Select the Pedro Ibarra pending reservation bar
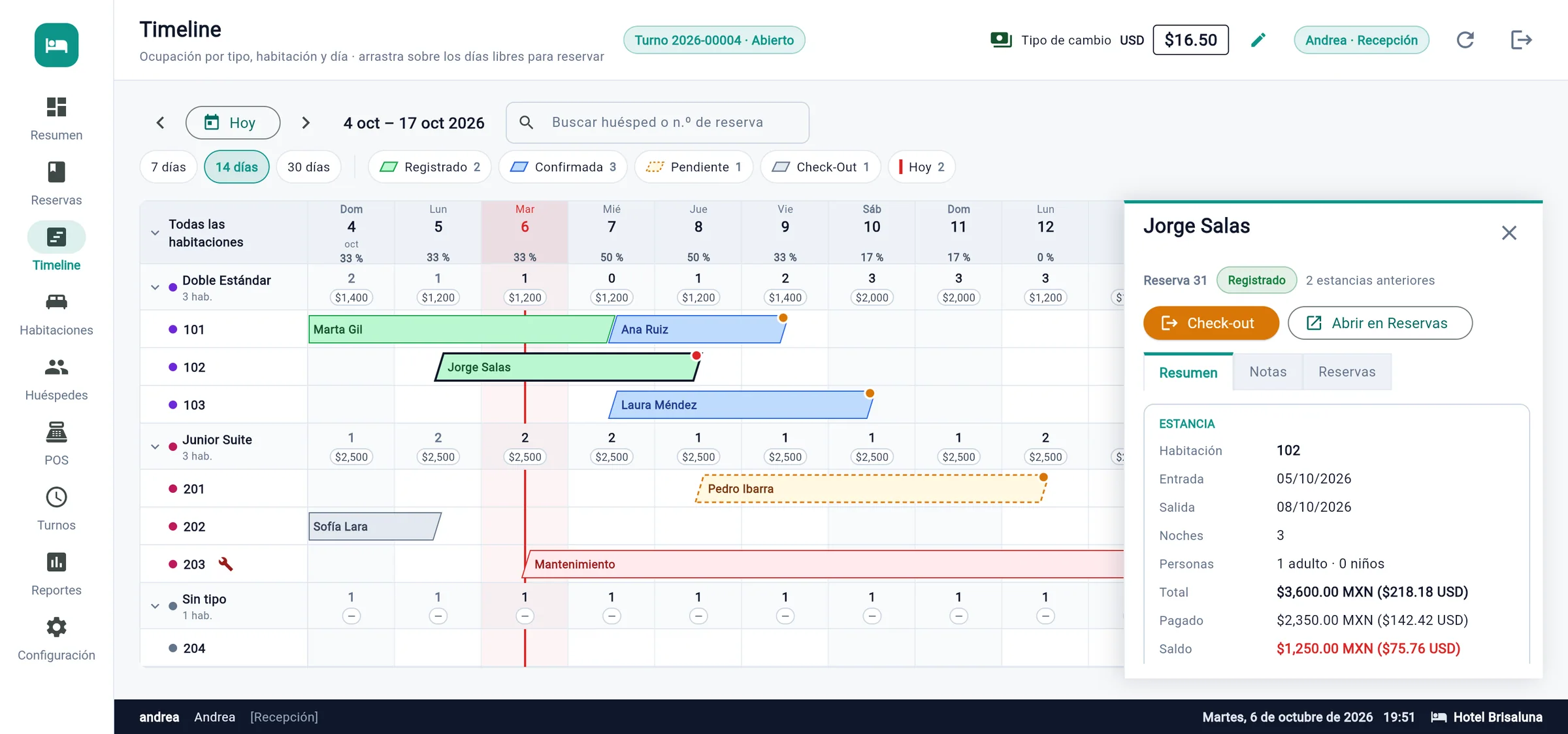This screenshot has height=734, width=1568. point(872,488)
